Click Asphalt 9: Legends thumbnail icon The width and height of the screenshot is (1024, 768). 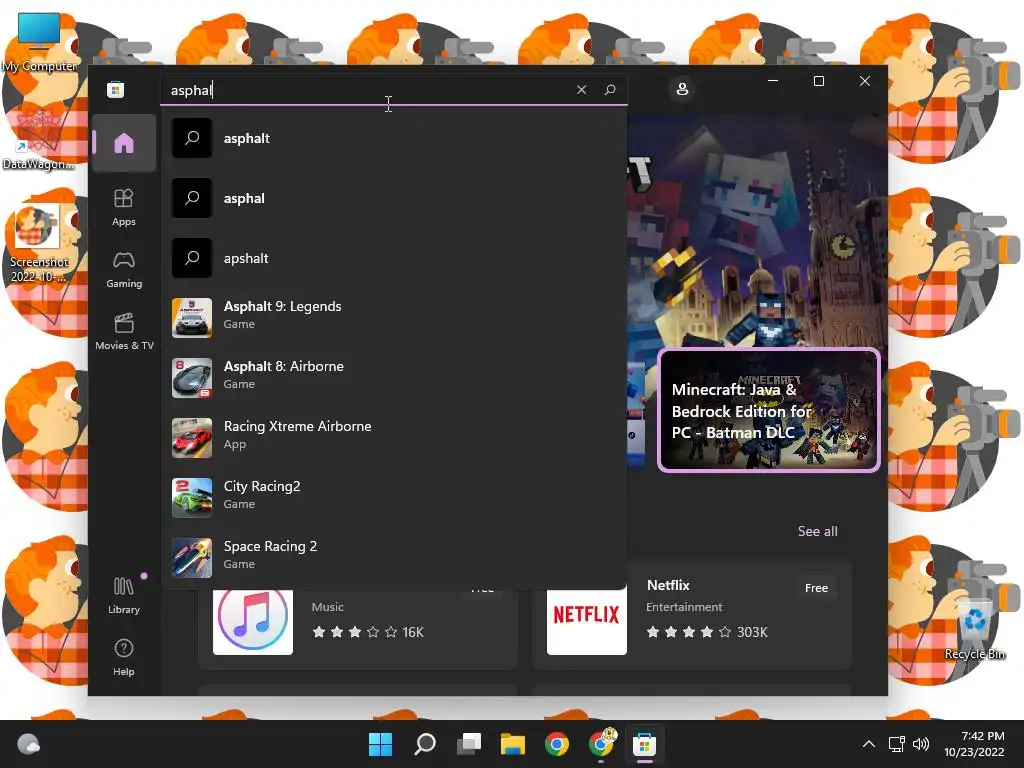pos(192,318)
